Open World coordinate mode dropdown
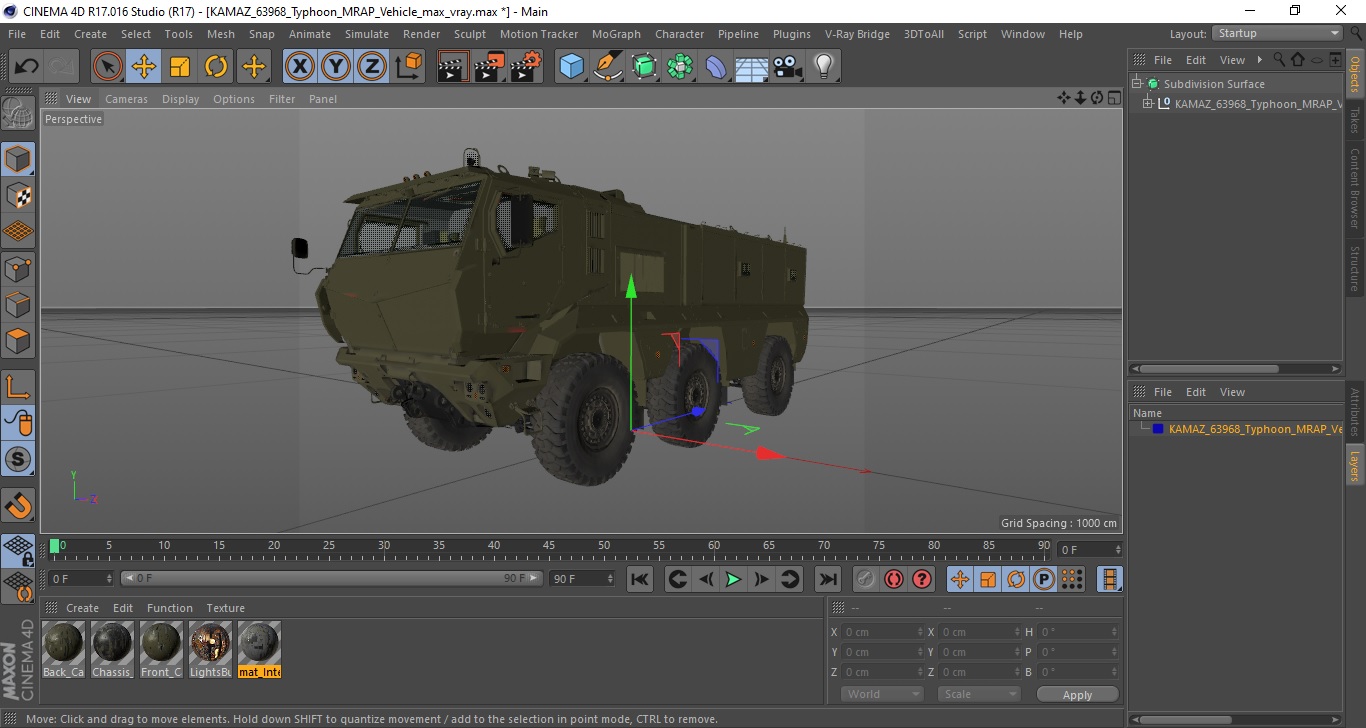Screen dimensions: 1366x728 click(881, 694)
